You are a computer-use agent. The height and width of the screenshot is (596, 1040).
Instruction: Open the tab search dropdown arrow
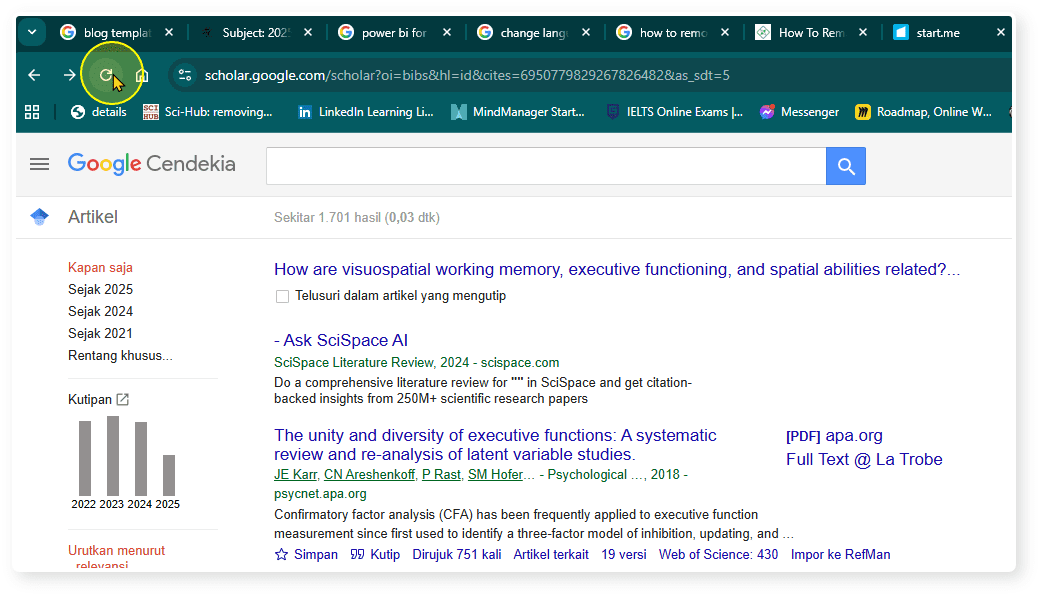(32, 32)
